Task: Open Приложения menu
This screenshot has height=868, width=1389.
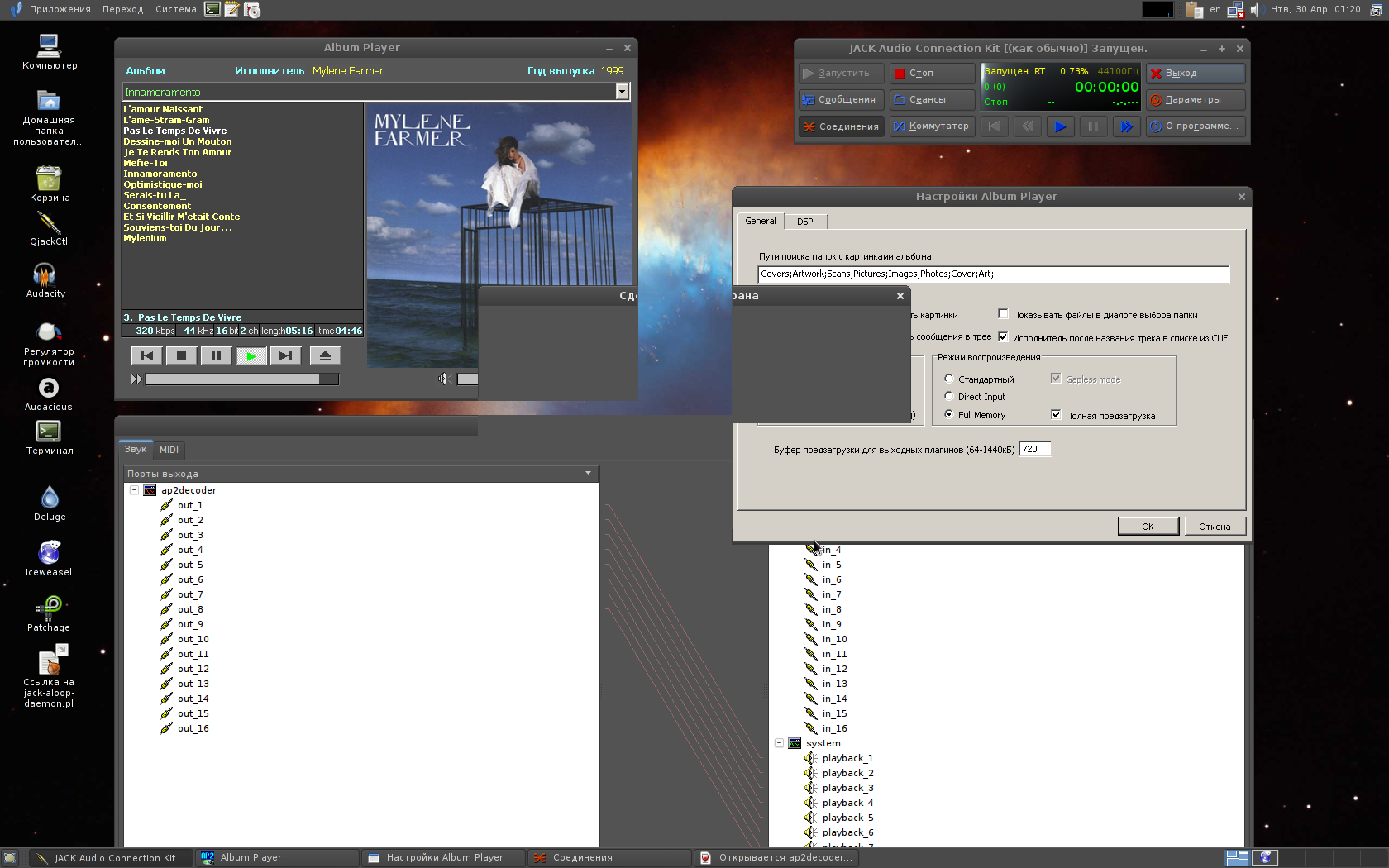Action: click(x=60, y=9)
